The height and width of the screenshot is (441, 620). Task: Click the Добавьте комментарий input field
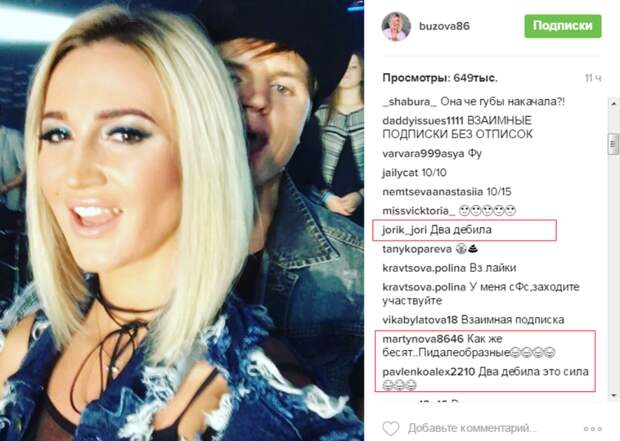(x=473, y=428)
